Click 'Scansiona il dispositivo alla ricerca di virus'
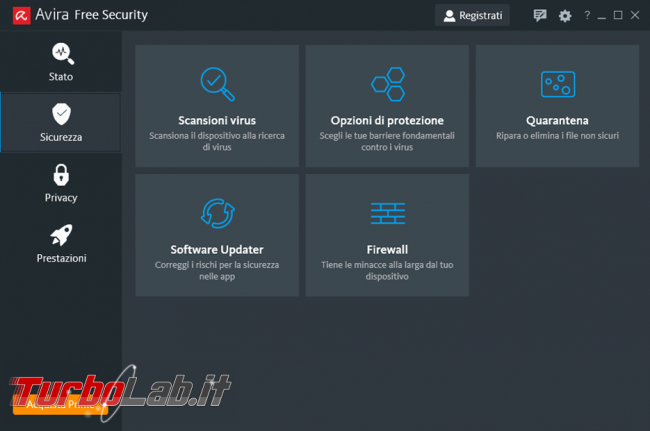Screen dimensions: 650x431 click(x=217, y=141)
